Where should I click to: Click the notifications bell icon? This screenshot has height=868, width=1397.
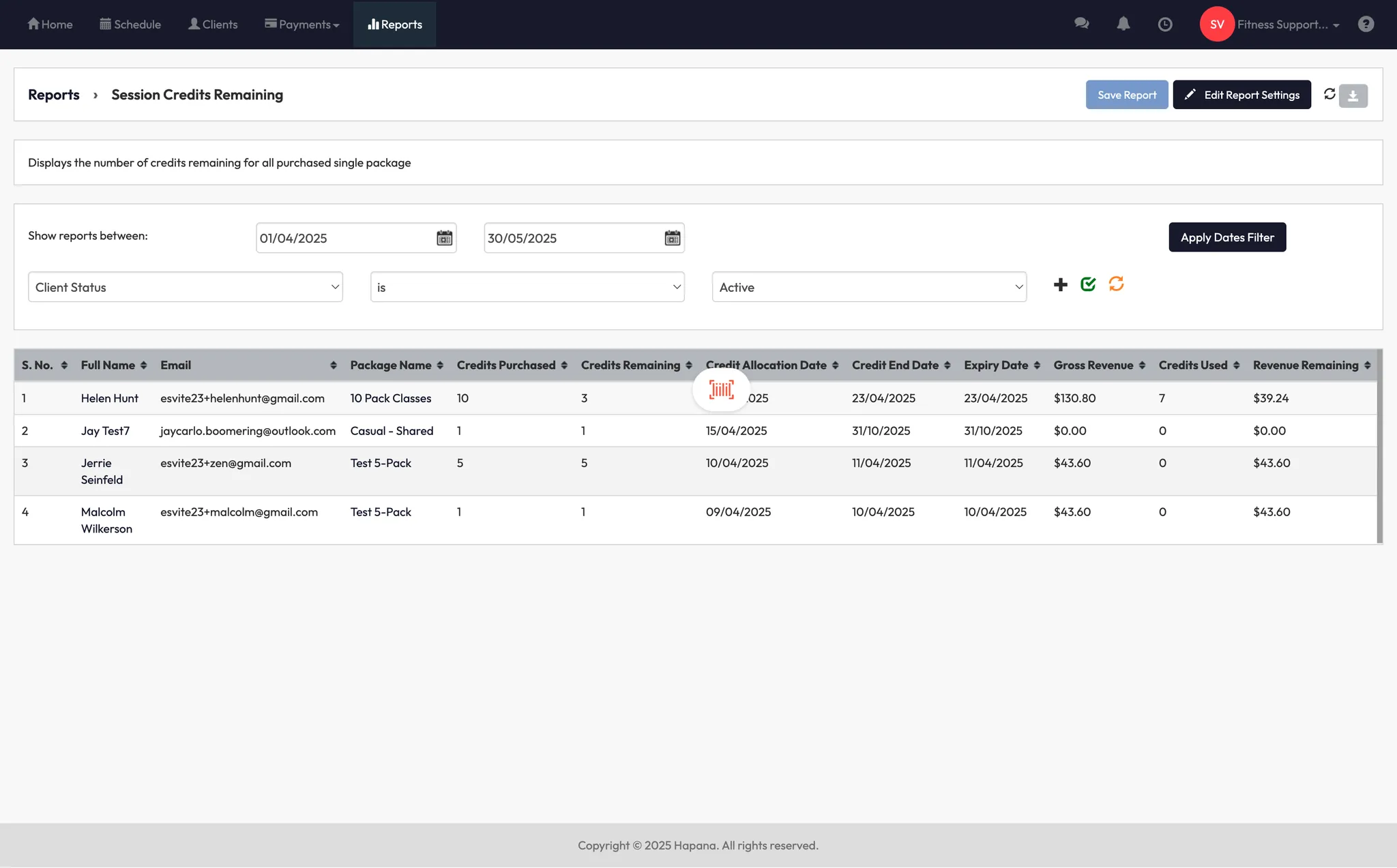coord(1123,24)
